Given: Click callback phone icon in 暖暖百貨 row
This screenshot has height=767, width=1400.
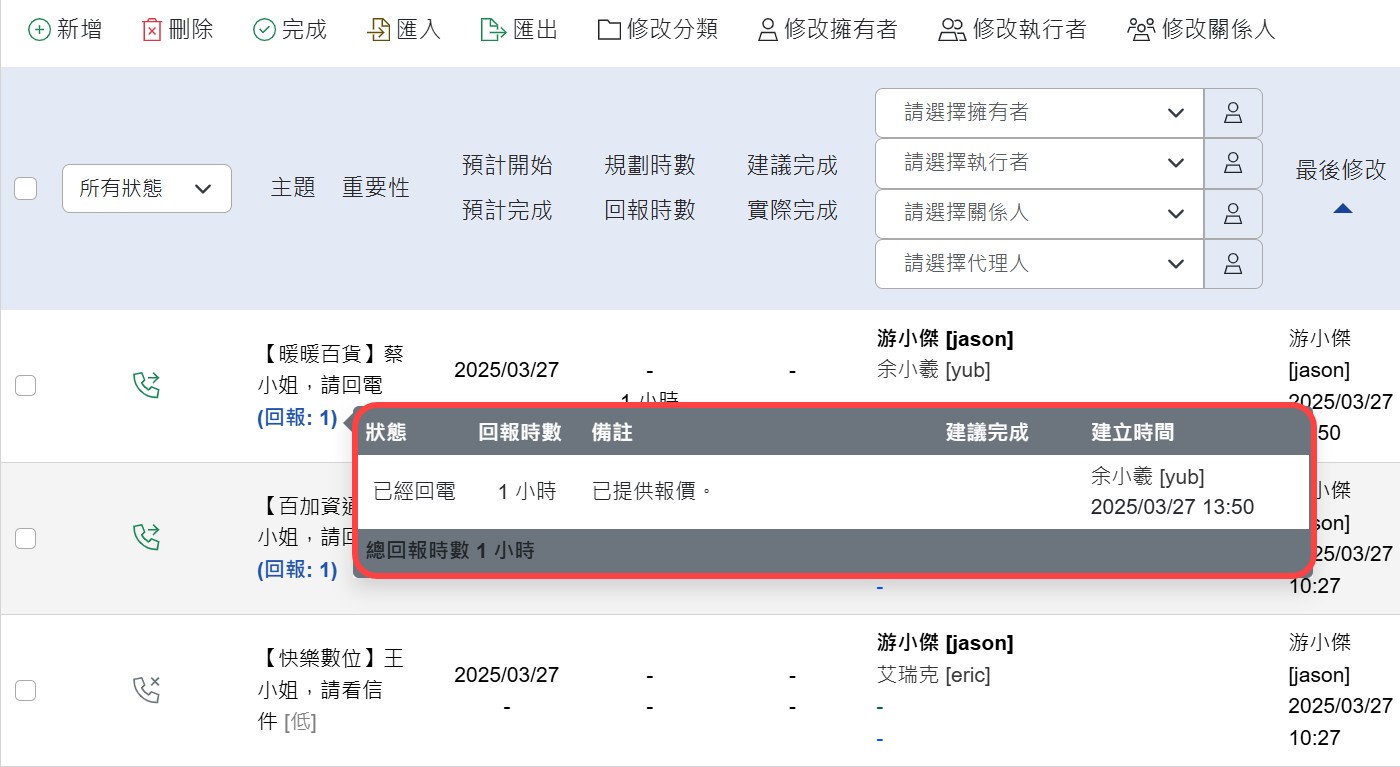Looking at the screenshot, I should click(x=147, y=385).
